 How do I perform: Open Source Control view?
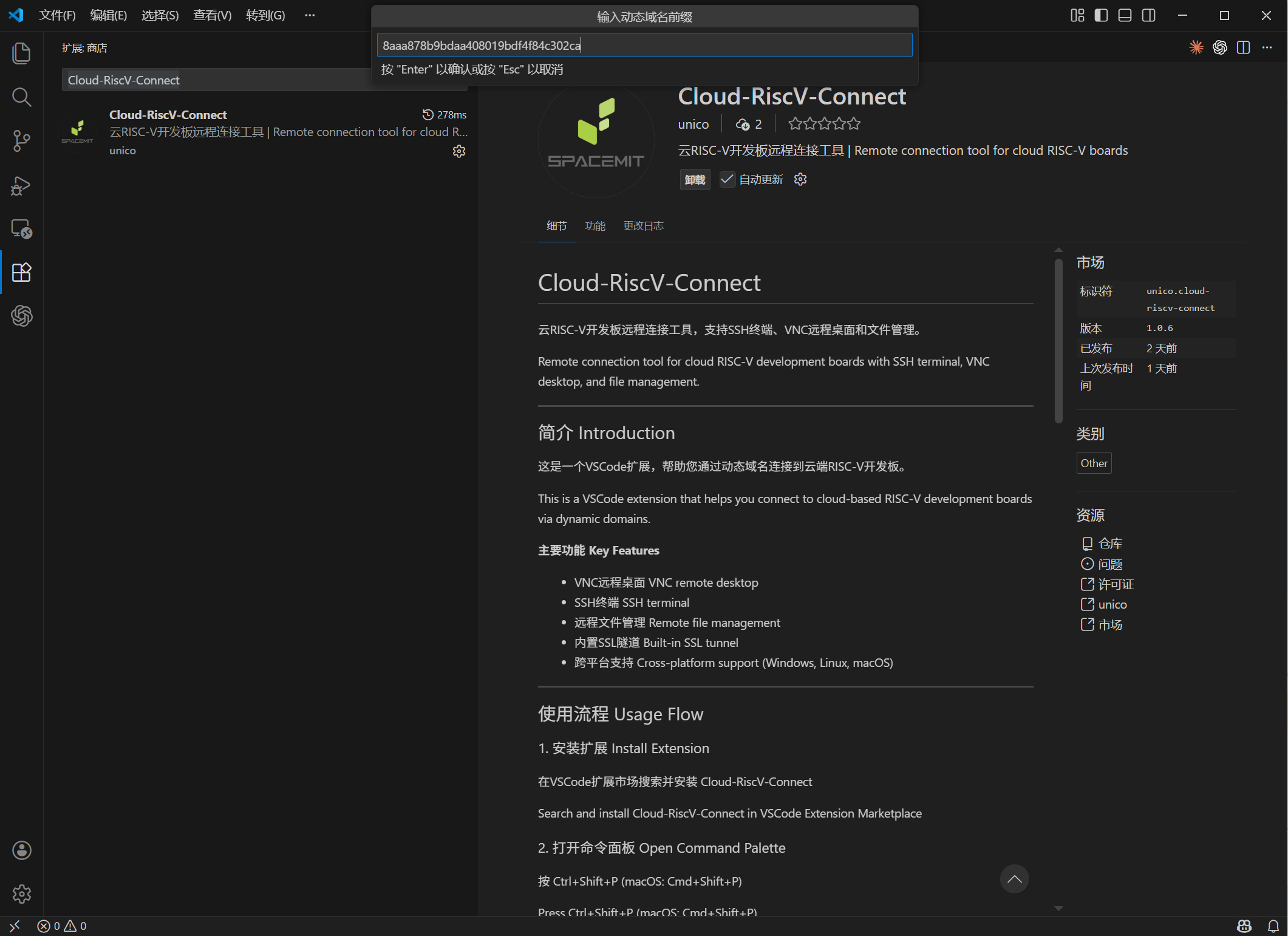(x=21, y=141)
